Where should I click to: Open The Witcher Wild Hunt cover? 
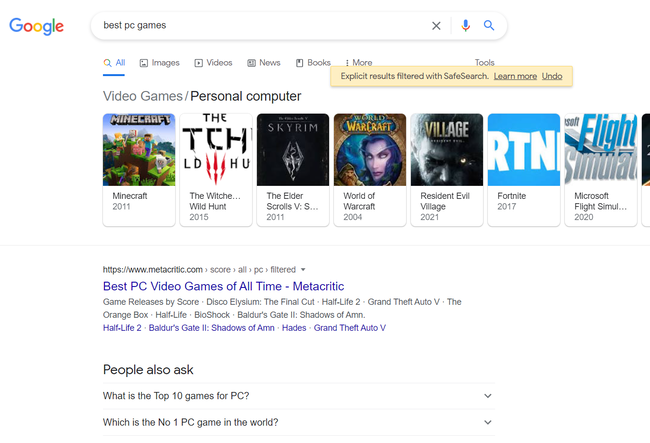pyautogui.click(x=216, y=150)
